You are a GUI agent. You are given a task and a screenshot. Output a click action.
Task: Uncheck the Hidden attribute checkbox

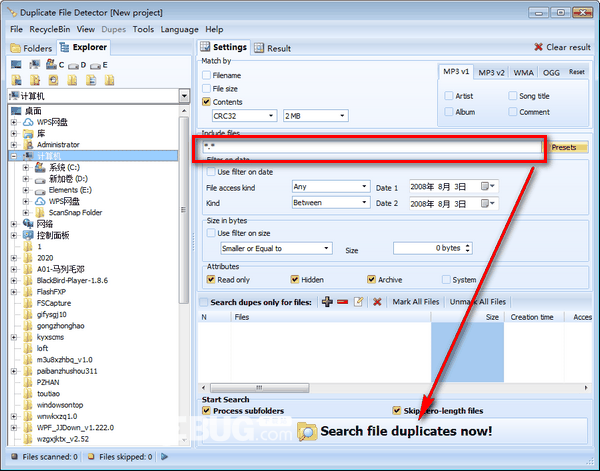pyautogui.click(x=295, y=280)
